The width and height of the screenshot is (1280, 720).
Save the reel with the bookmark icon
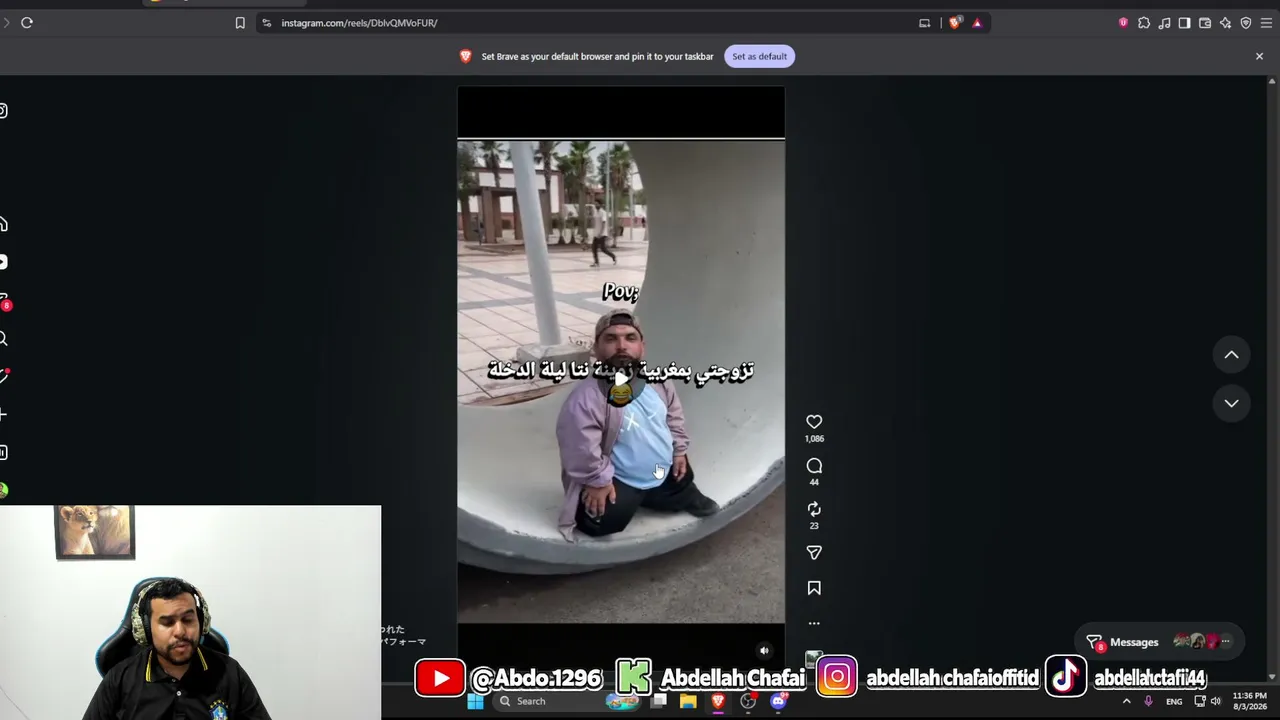pyautogui.click(x=814, y=588)
